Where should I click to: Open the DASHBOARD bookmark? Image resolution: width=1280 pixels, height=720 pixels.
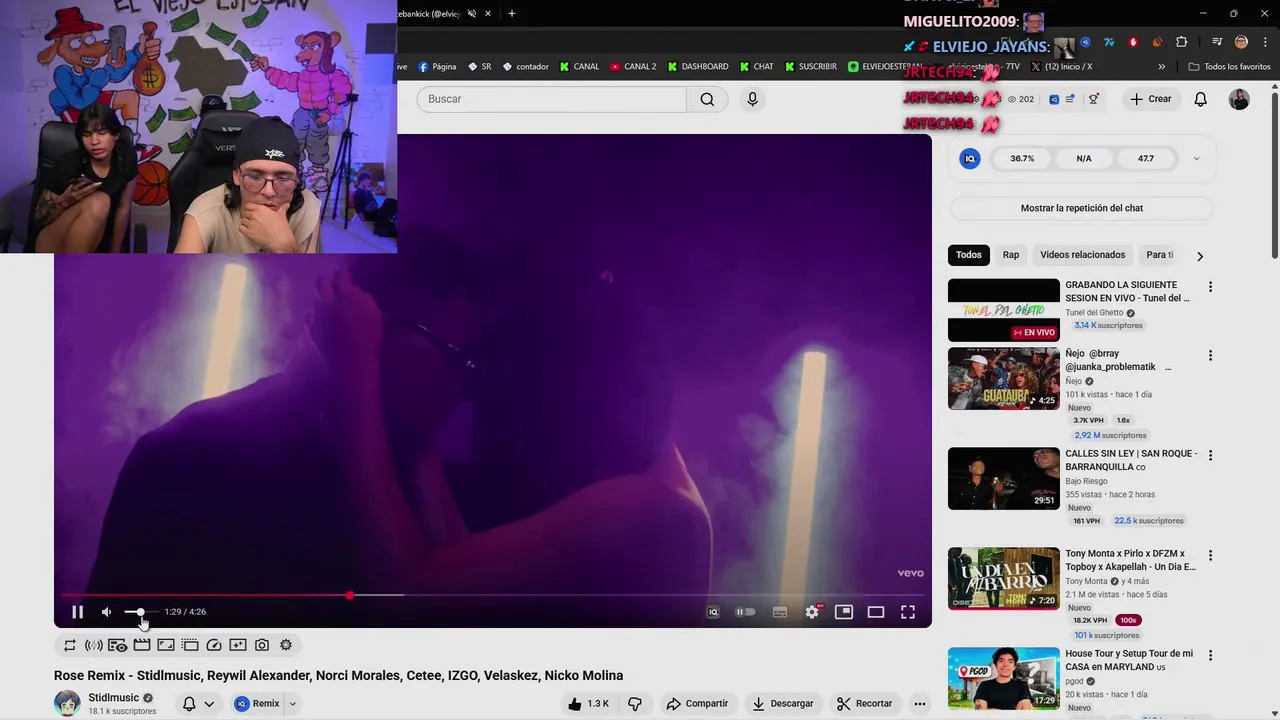(x=698, y=67)
